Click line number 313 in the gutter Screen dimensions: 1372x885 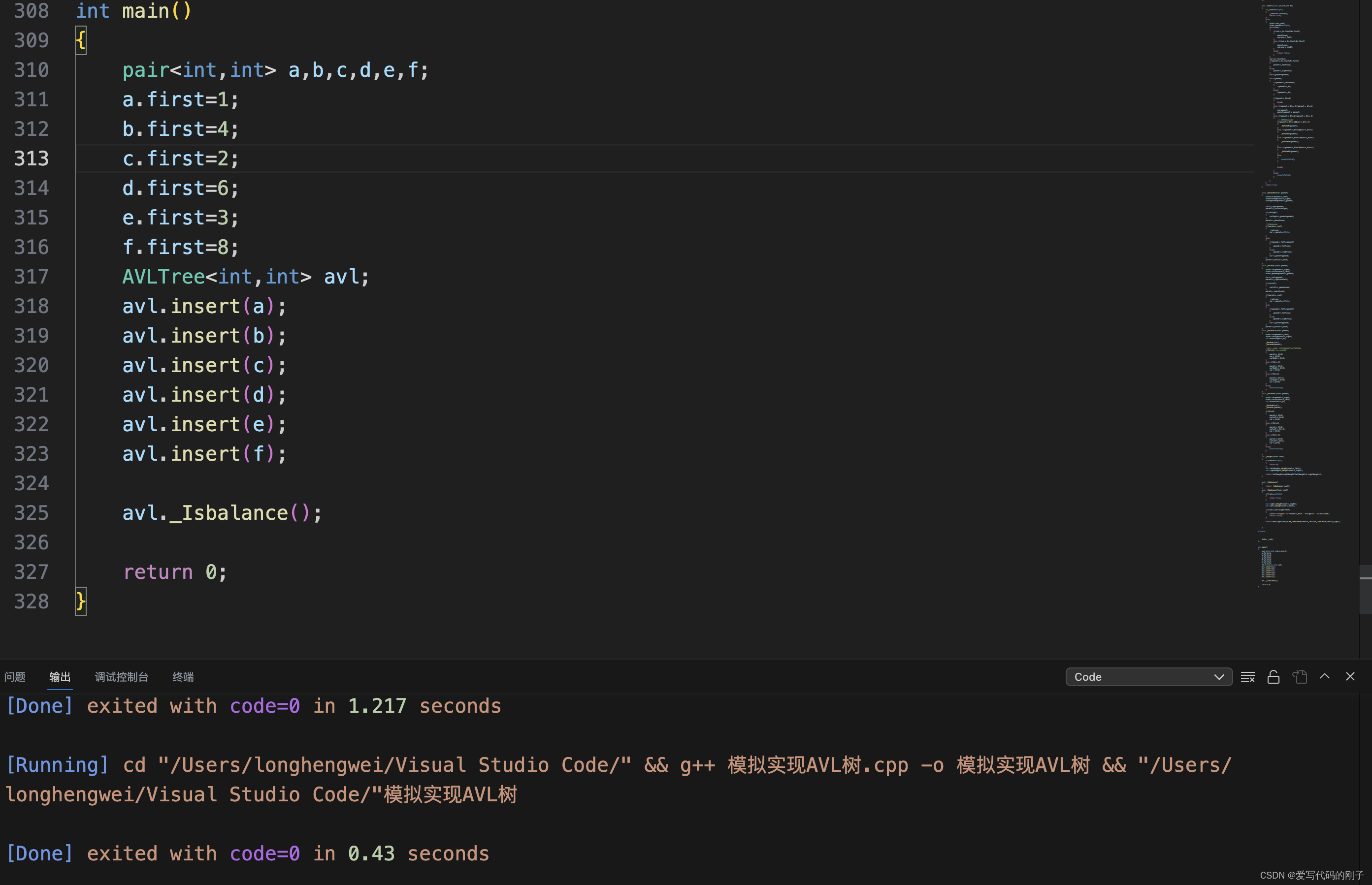click(x=32, y=158)
